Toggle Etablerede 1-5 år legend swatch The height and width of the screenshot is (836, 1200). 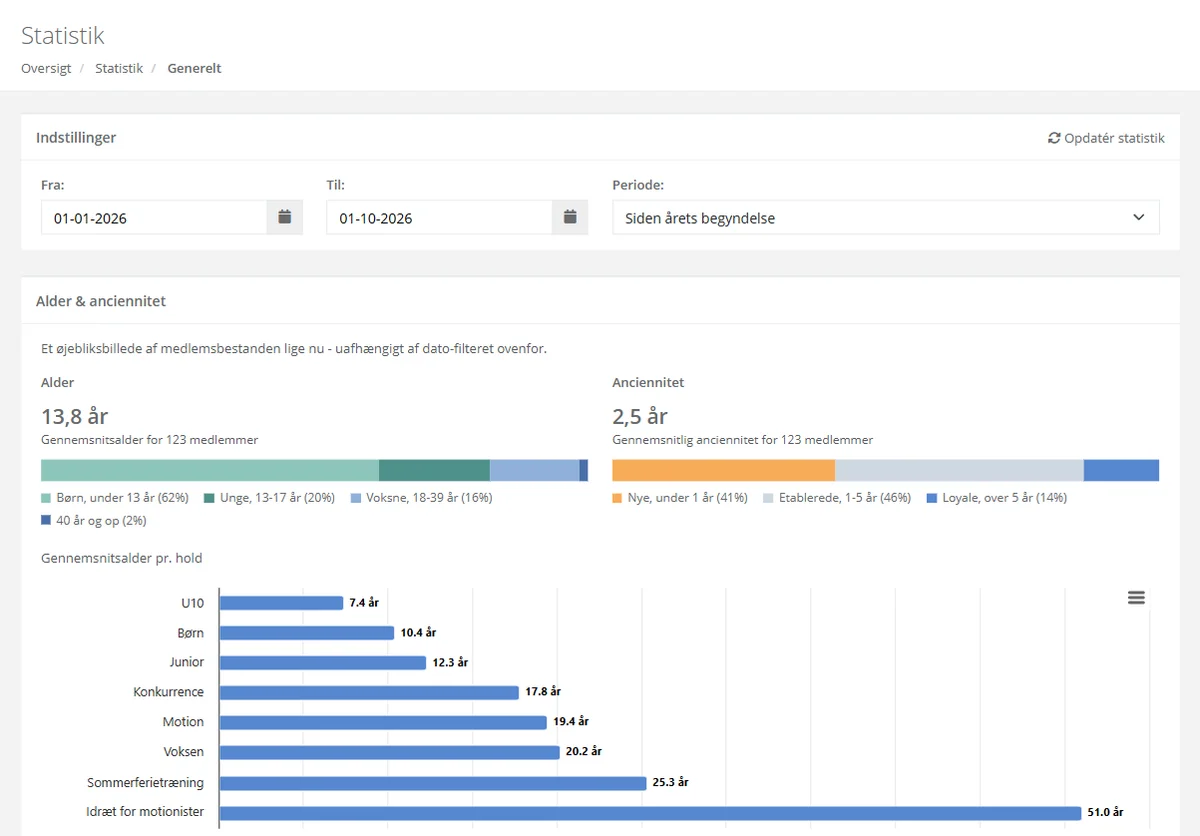pyautogui.click(x=768, y=498)
